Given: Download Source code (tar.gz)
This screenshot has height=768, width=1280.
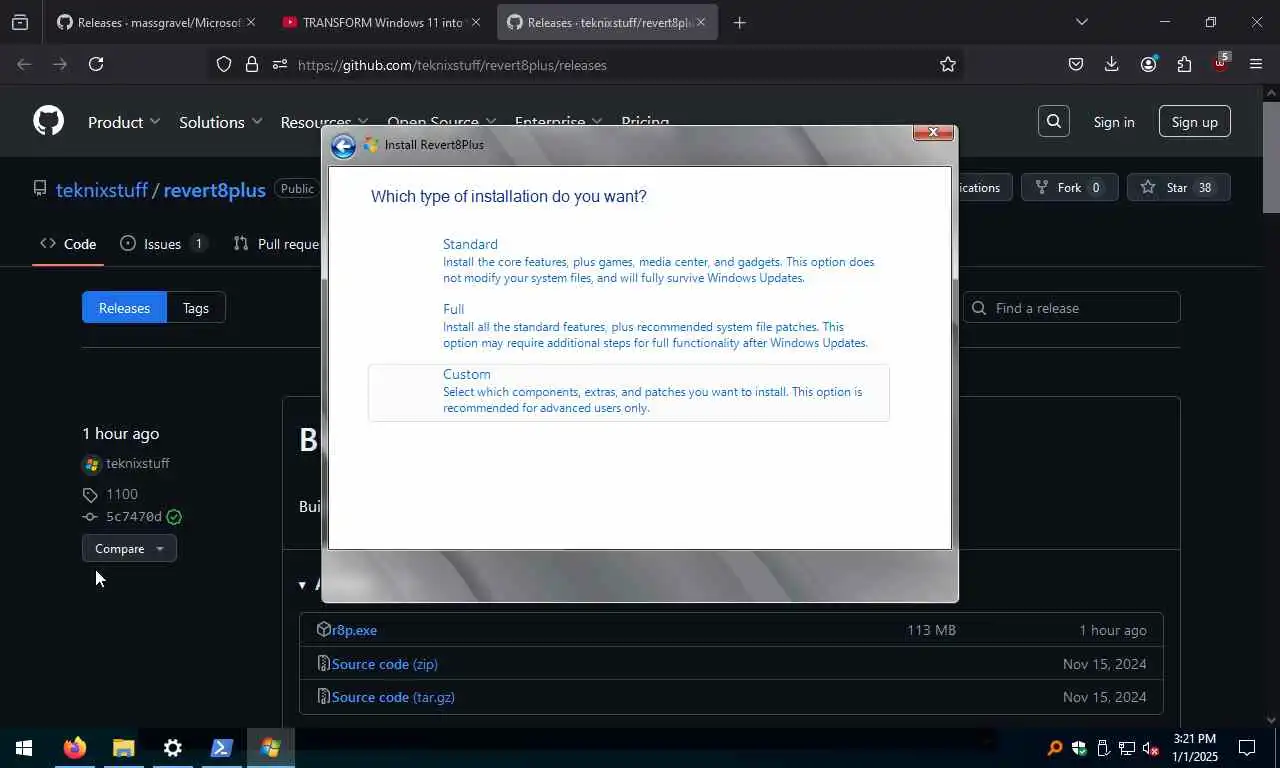Looking at the screenshot, I should coord(393,697).
